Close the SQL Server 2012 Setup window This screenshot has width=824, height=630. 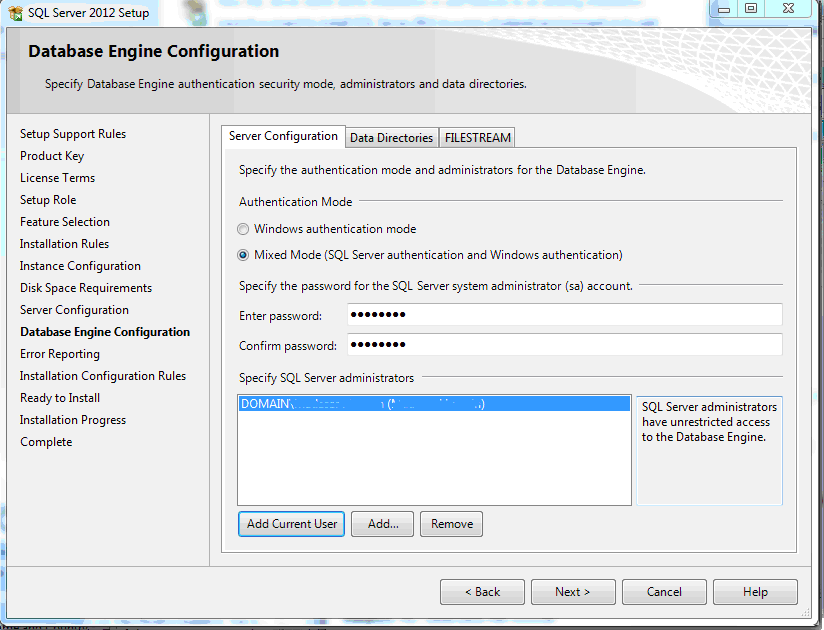tap(789, 9)
